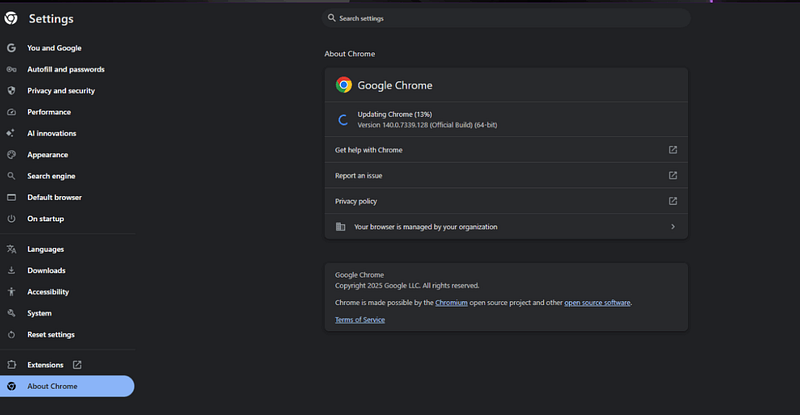Click the reset icon for Reset settings
Viewport: 800px width, 415px height.
tap(11, 335)
